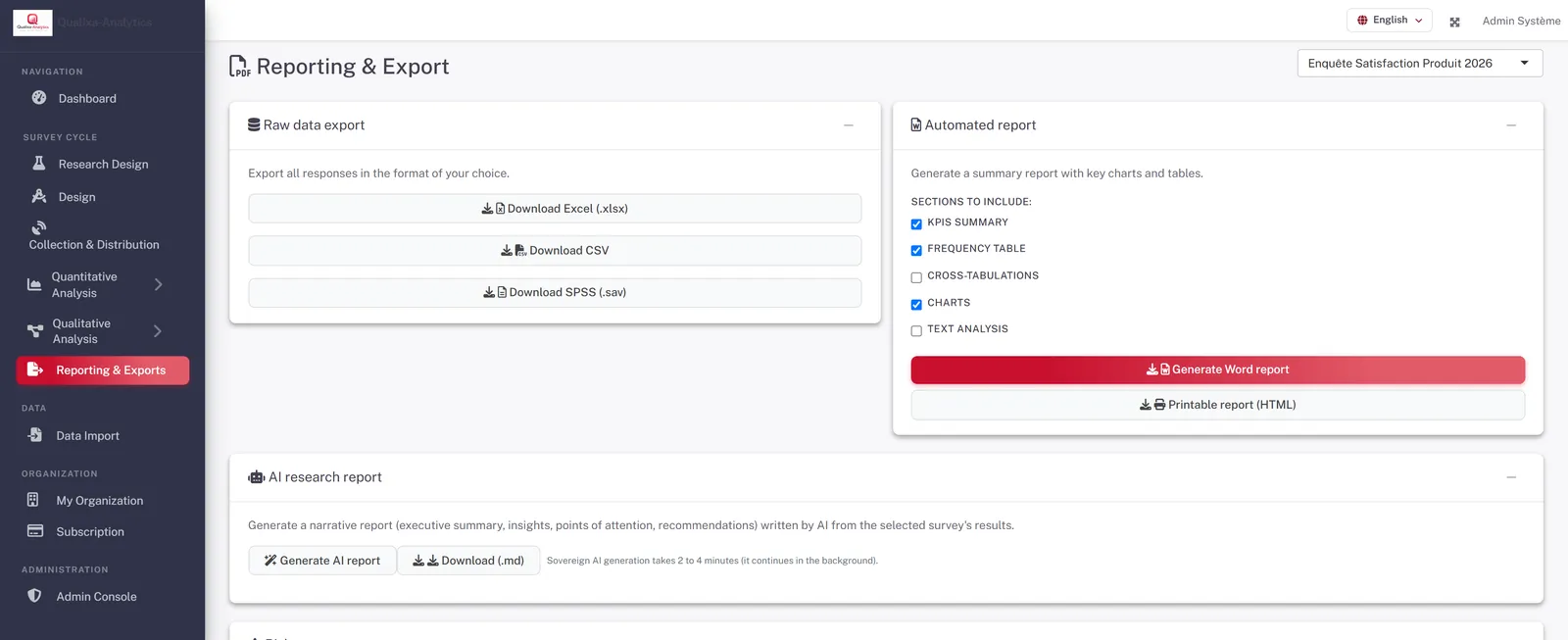Screen dimensions: 1568x640
Task: Click the Reporting & Exports file icon
Action: pos(35,369)
